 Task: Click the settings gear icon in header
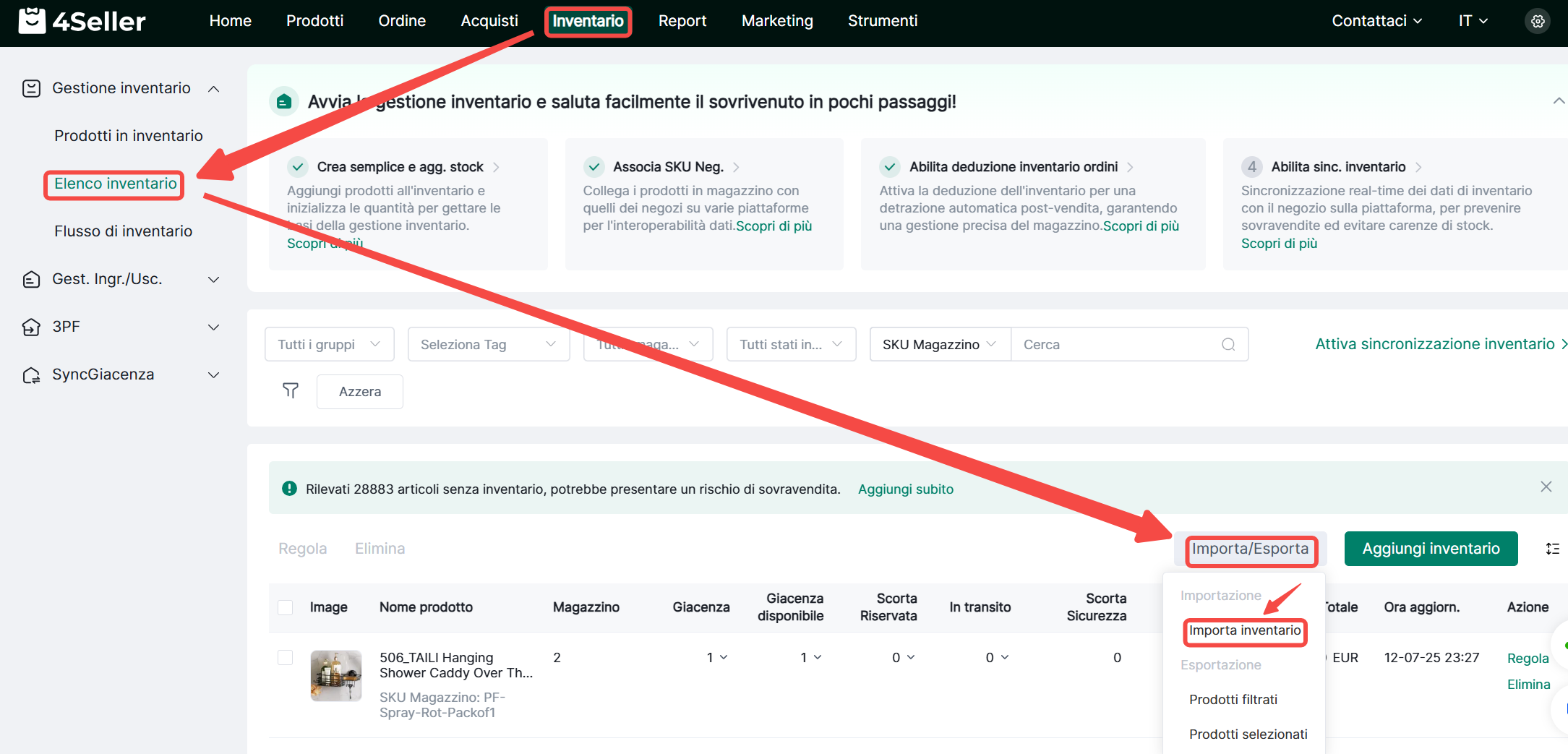pos(1538,21)
